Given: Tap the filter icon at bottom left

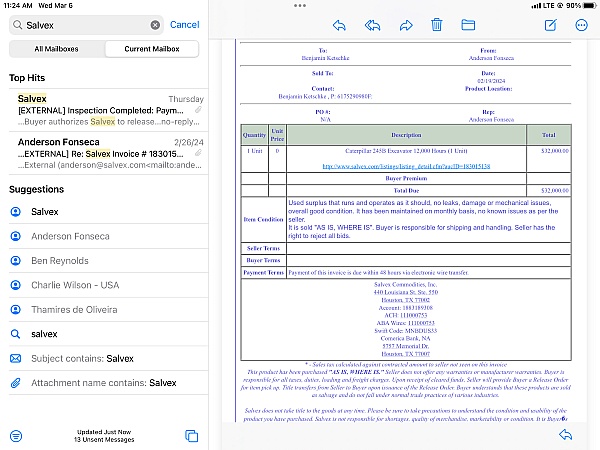Looking at the screenshot, I should coord(16,436).
